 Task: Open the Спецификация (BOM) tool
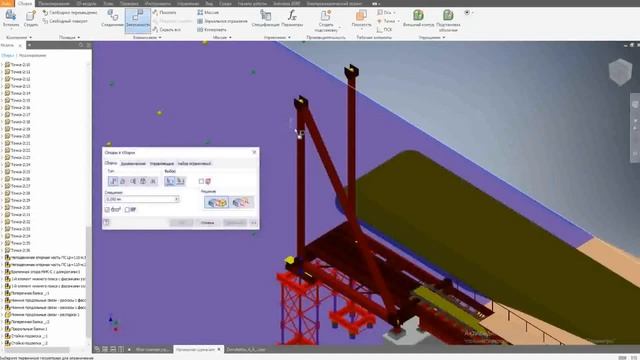coord(266,18)
